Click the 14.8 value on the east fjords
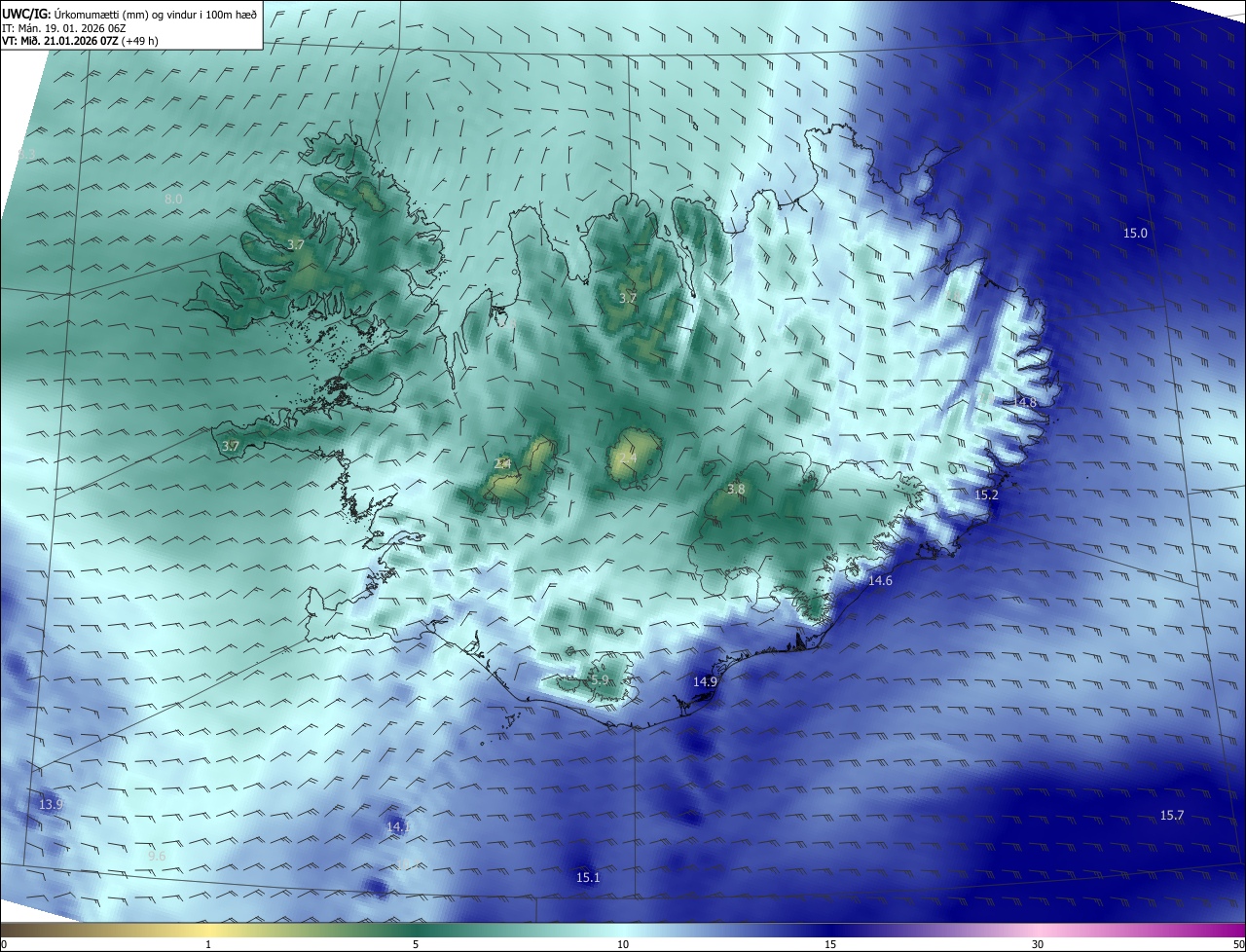1246x952 pixels. point(1025,402)
